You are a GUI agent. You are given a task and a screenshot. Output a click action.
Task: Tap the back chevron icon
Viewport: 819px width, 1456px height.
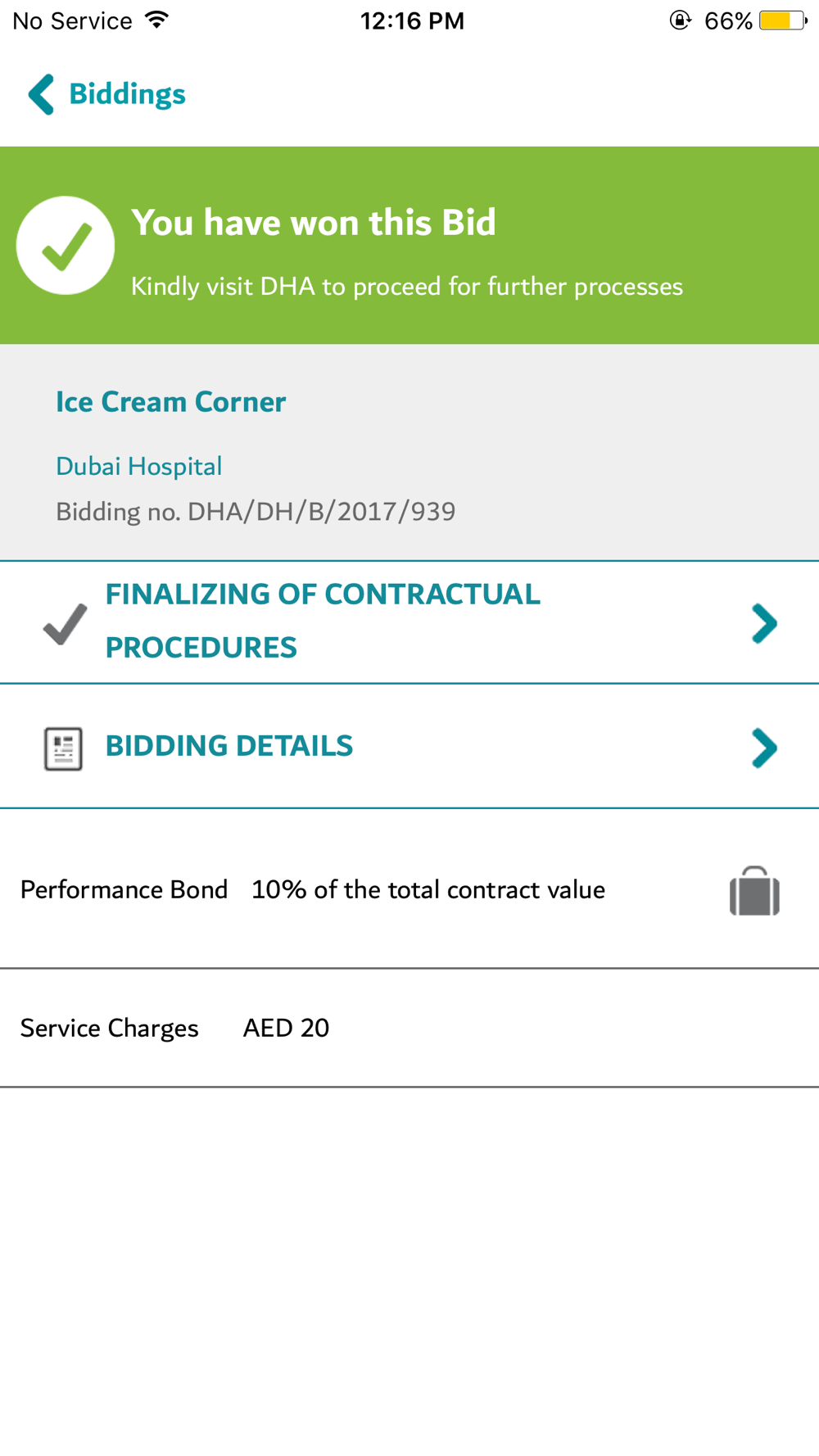tap(41, 94)
